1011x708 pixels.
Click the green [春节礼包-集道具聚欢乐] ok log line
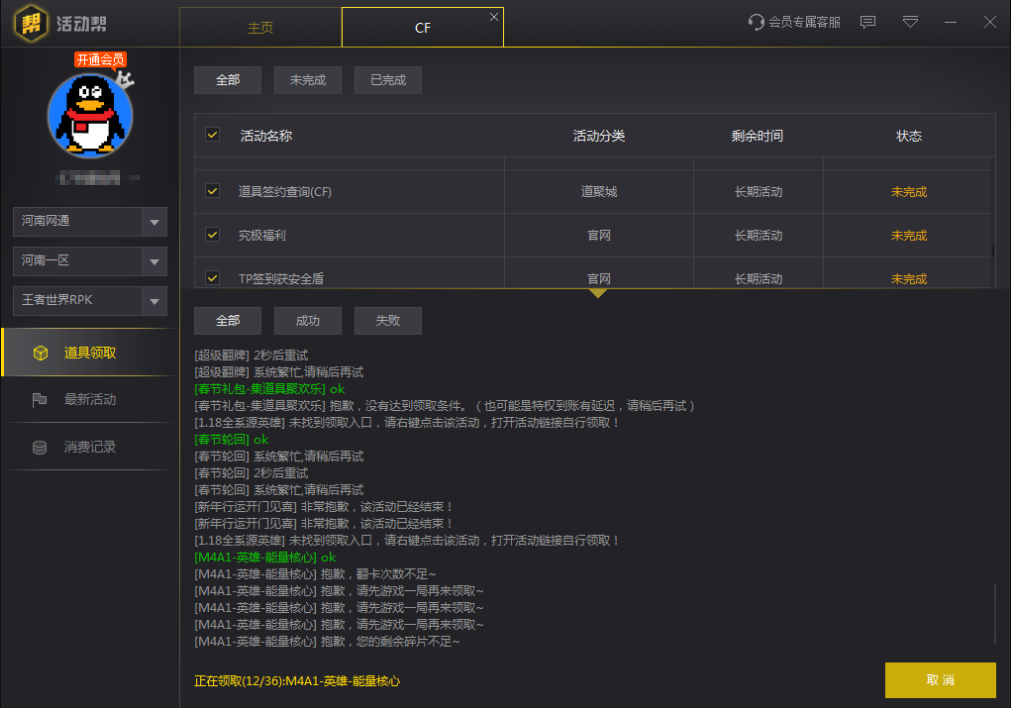coord(270,389)
